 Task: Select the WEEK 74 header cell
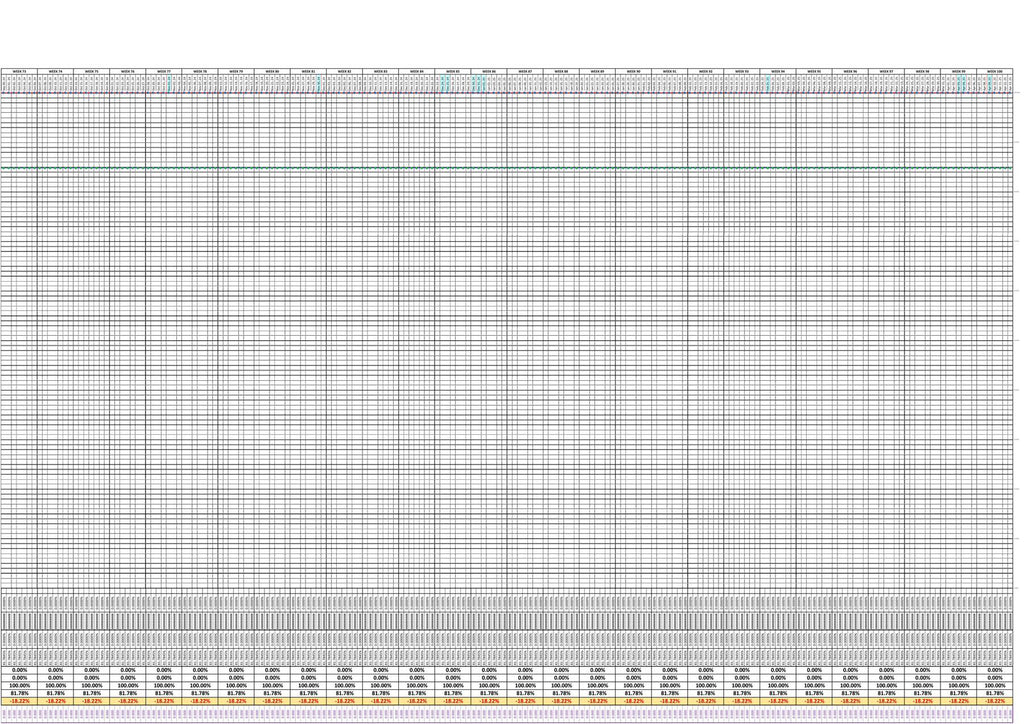point(56,71)
